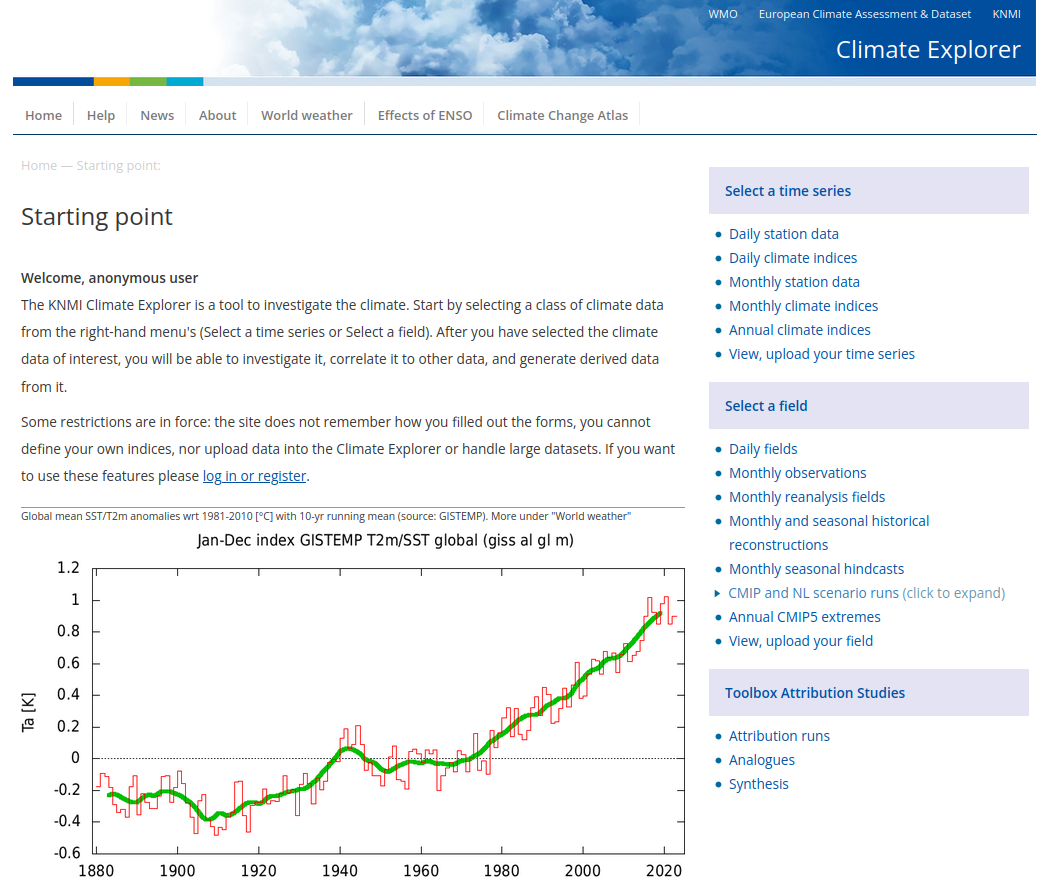Open Monthly reanalysis fields

click(x=807, y=497)
